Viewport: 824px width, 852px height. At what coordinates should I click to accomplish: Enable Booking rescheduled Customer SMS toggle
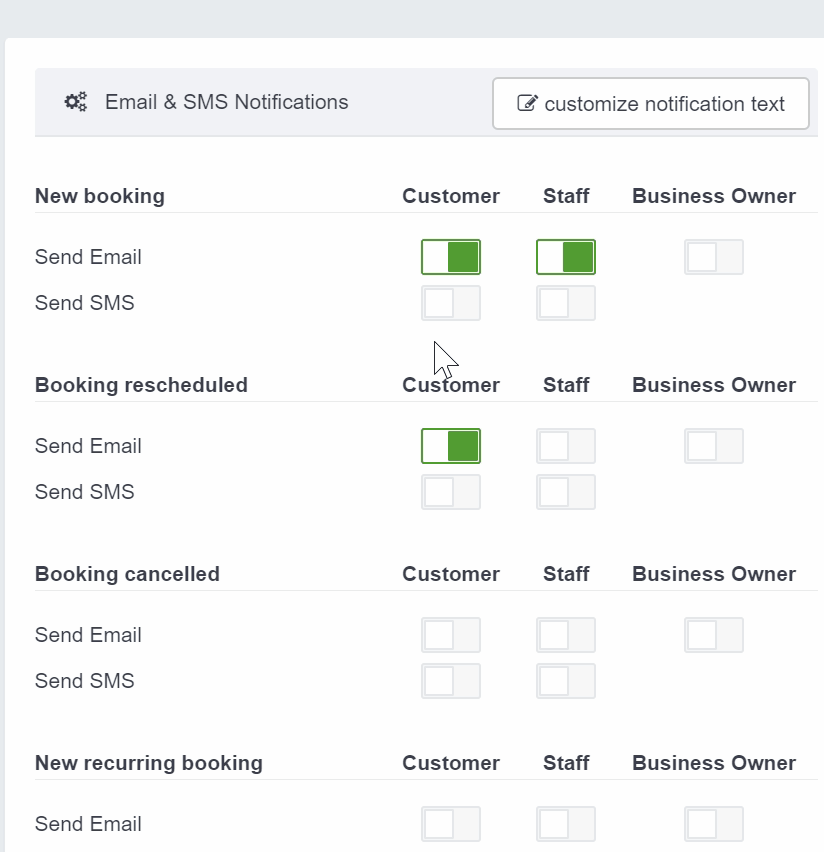[451, 492]
